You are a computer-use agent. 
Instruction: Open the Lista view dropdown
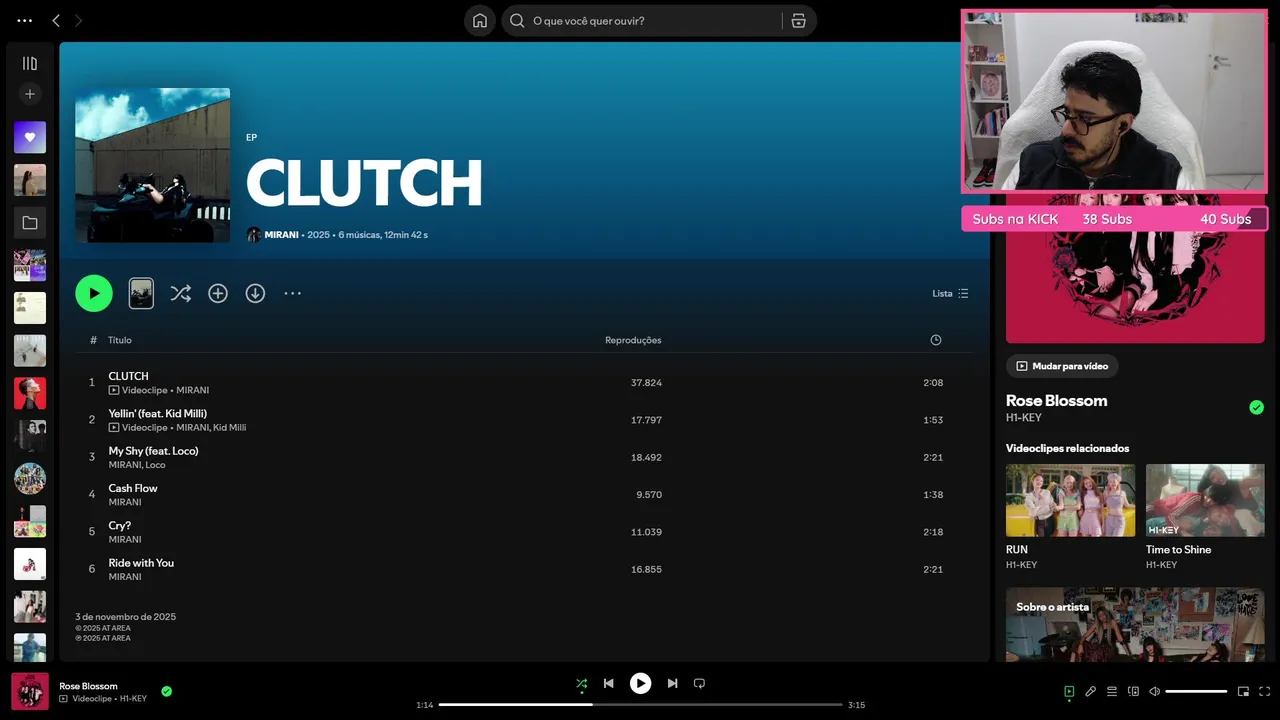pos(950,293)
